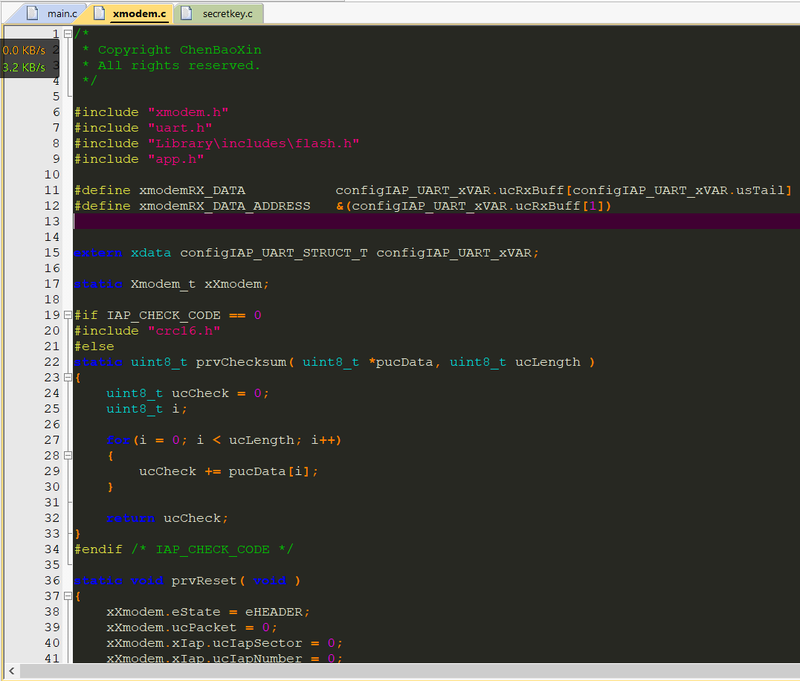Click the xmodemRX_DATA_ADDRESS macro name
Screen dimensions: 800x681
(224, 206)
